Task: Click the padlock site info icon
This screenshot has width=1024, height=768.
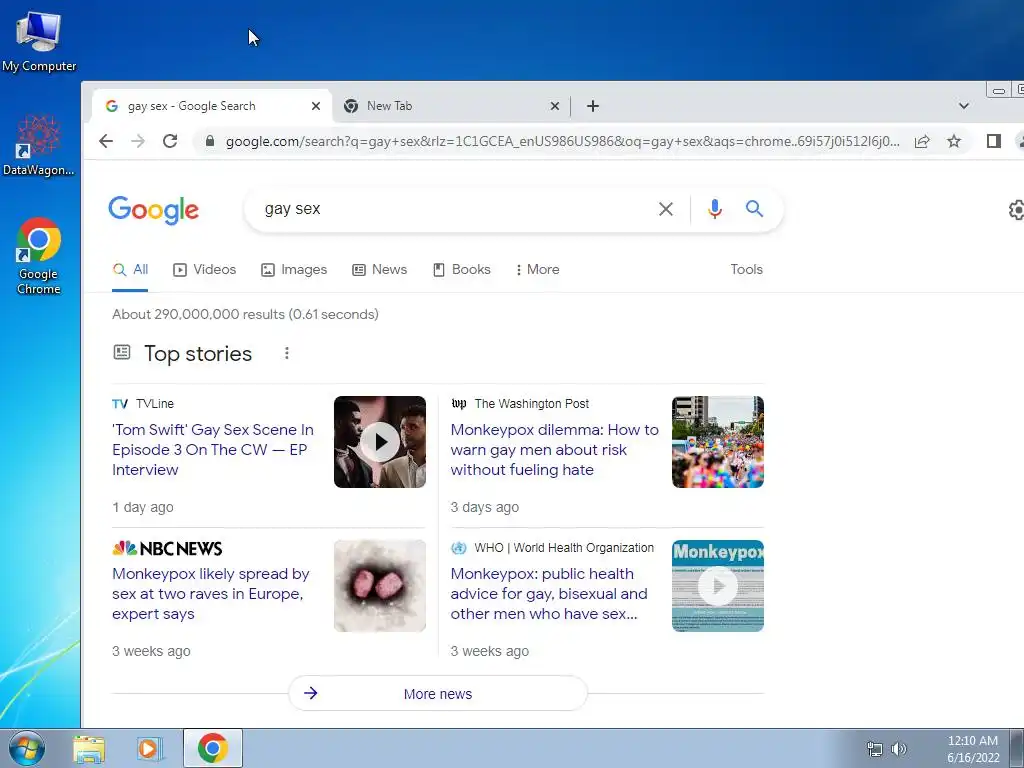Action: [210, 141]
